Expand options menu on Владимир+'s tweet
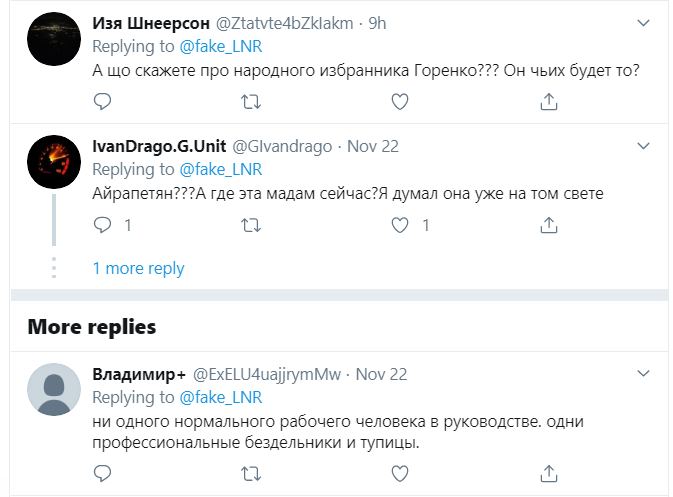673x497 pixels. pos(644,374)
